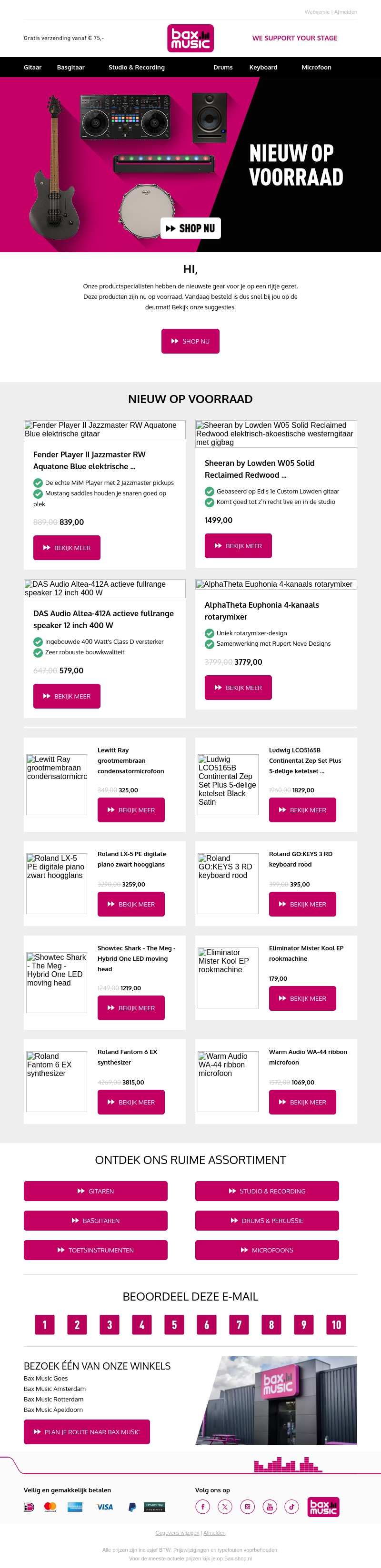Screen dimensions: 381x1568
Task: Click the X (Twitter) social icon
Action: (225, 1507)
